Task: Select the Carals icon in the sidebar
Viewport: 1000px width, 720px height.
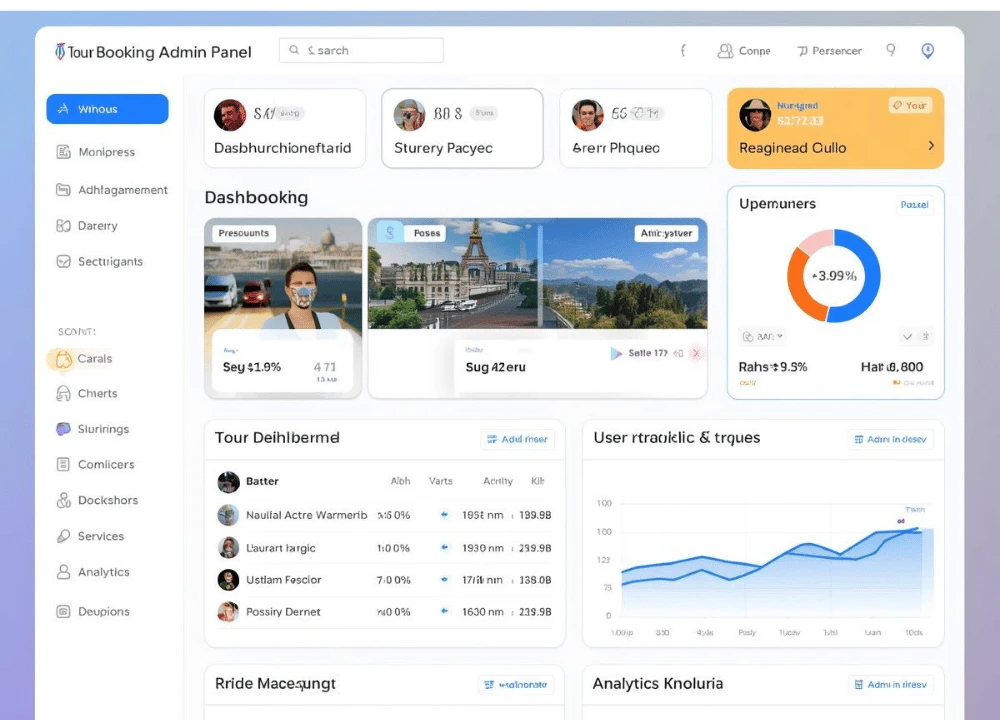Action: [63, 358]
